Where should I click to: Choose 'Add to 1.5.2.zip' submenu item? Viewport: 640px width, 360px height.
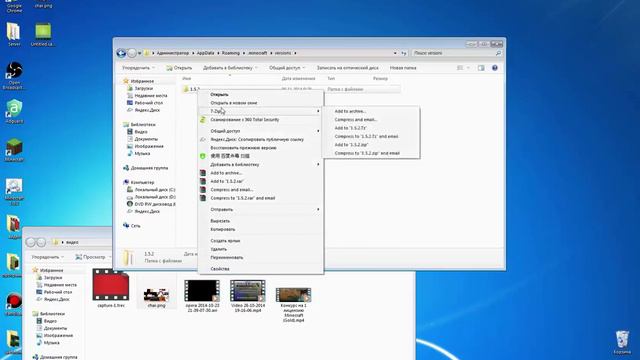pos(351,144)
